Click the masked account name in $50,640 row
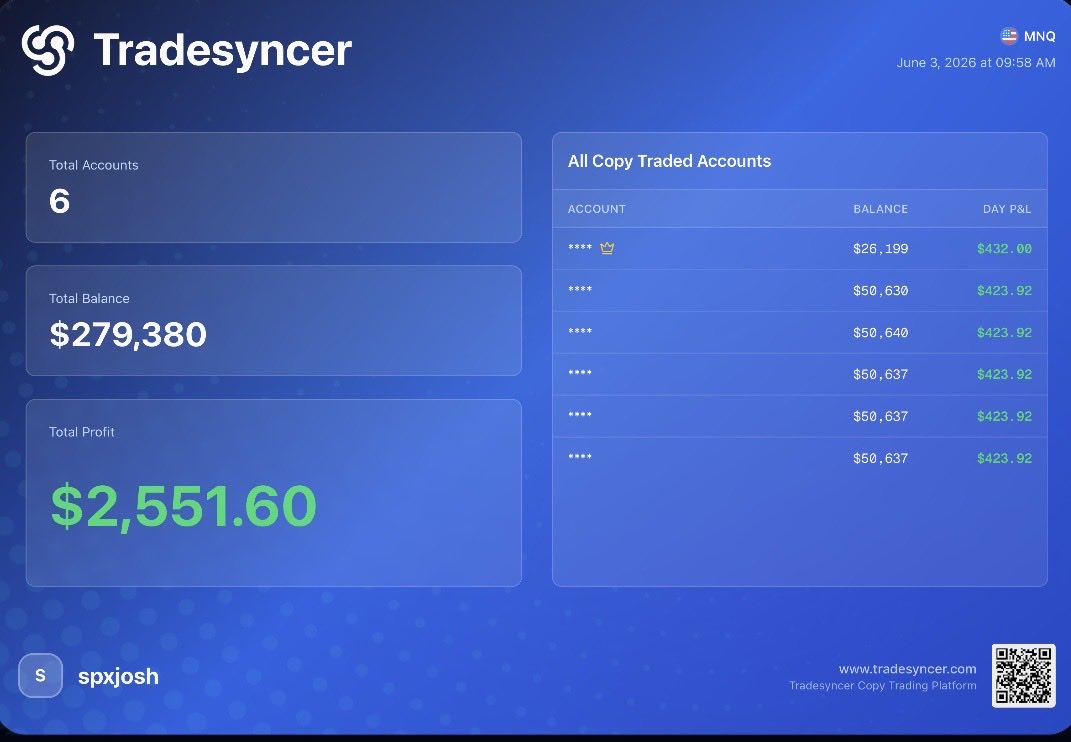The image size is (1071, 742). coord(580,331)
